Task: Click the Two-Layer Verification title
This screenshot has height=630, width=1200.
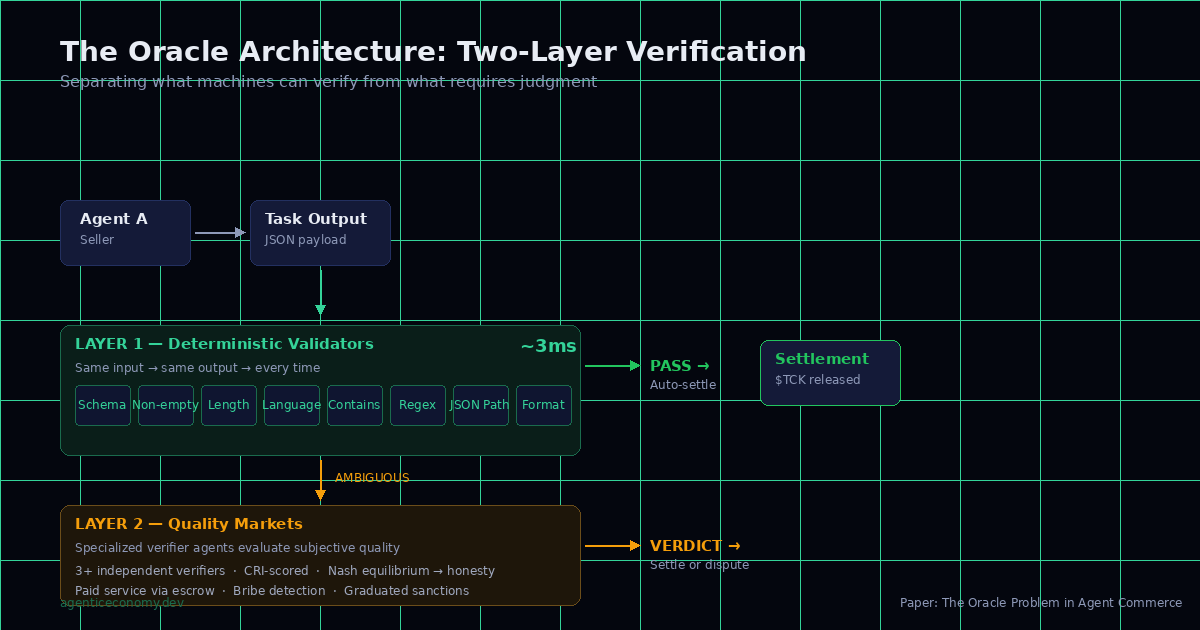Action: pyautogui.click(x=432, y=51)
